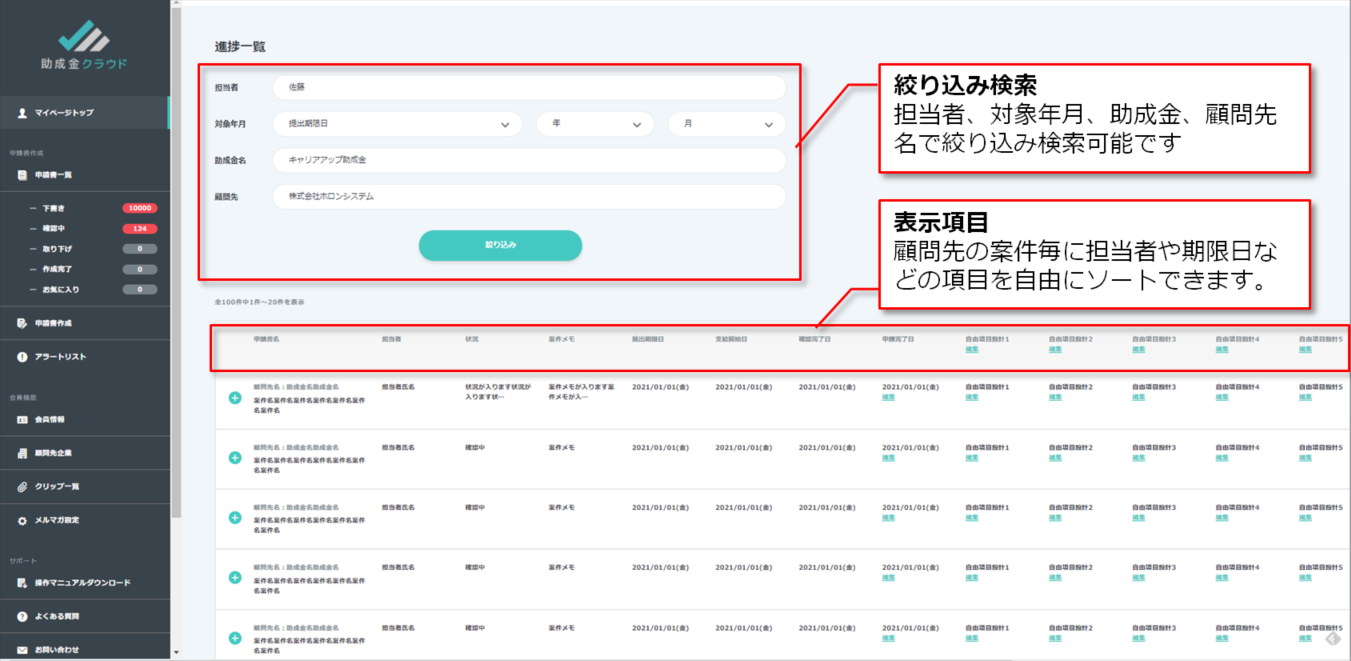Click the 顧問先企業 building icon
This screenshot has width=1351, height=661.
click(22, 453)
